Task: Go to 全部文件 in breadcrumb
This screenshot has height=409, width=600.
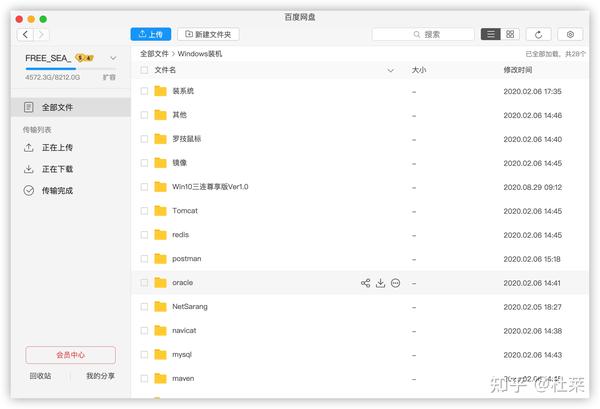Action: click(154, 54)
